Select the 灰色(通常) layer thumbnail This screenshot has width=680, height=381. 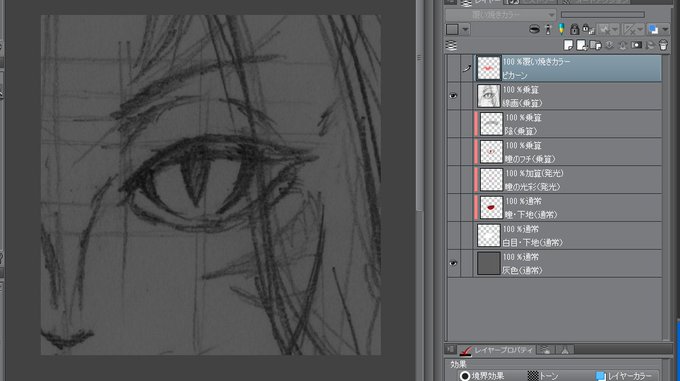coord(488,263)
